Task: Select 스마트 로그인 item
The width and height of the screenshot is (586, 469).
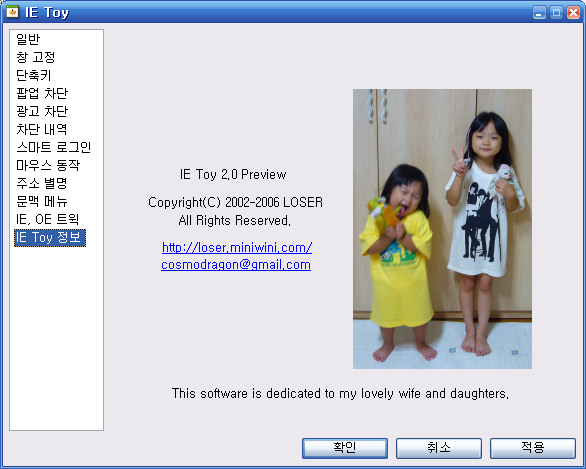Action: tap(53, 147)
